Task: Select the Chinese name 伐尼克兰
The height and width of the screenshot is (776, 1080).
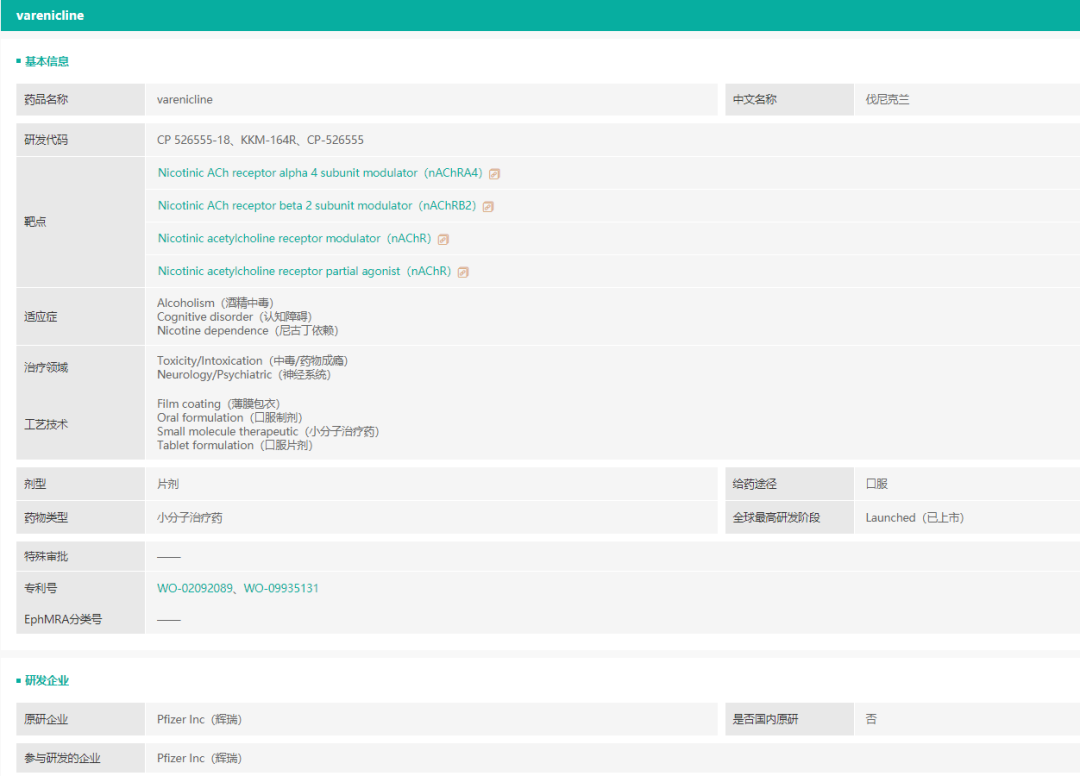Action: [887, 99]
